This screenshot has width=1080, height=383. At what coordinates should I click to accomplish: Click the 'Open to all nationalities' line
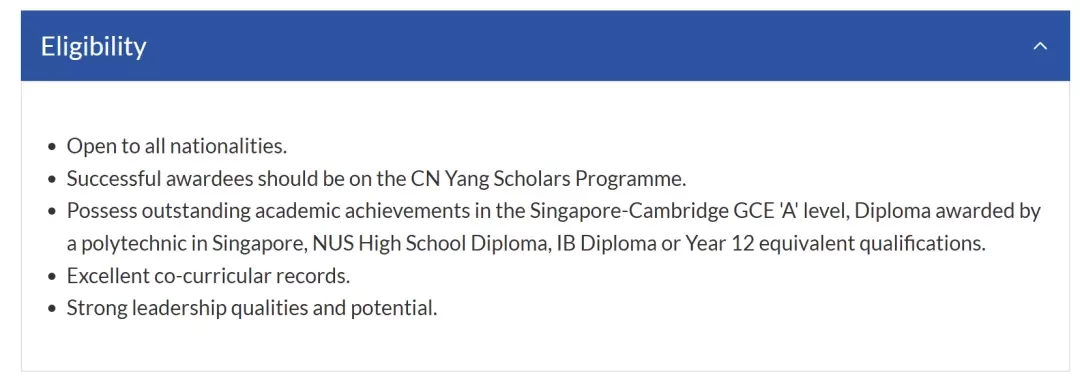tap(176, 146)
